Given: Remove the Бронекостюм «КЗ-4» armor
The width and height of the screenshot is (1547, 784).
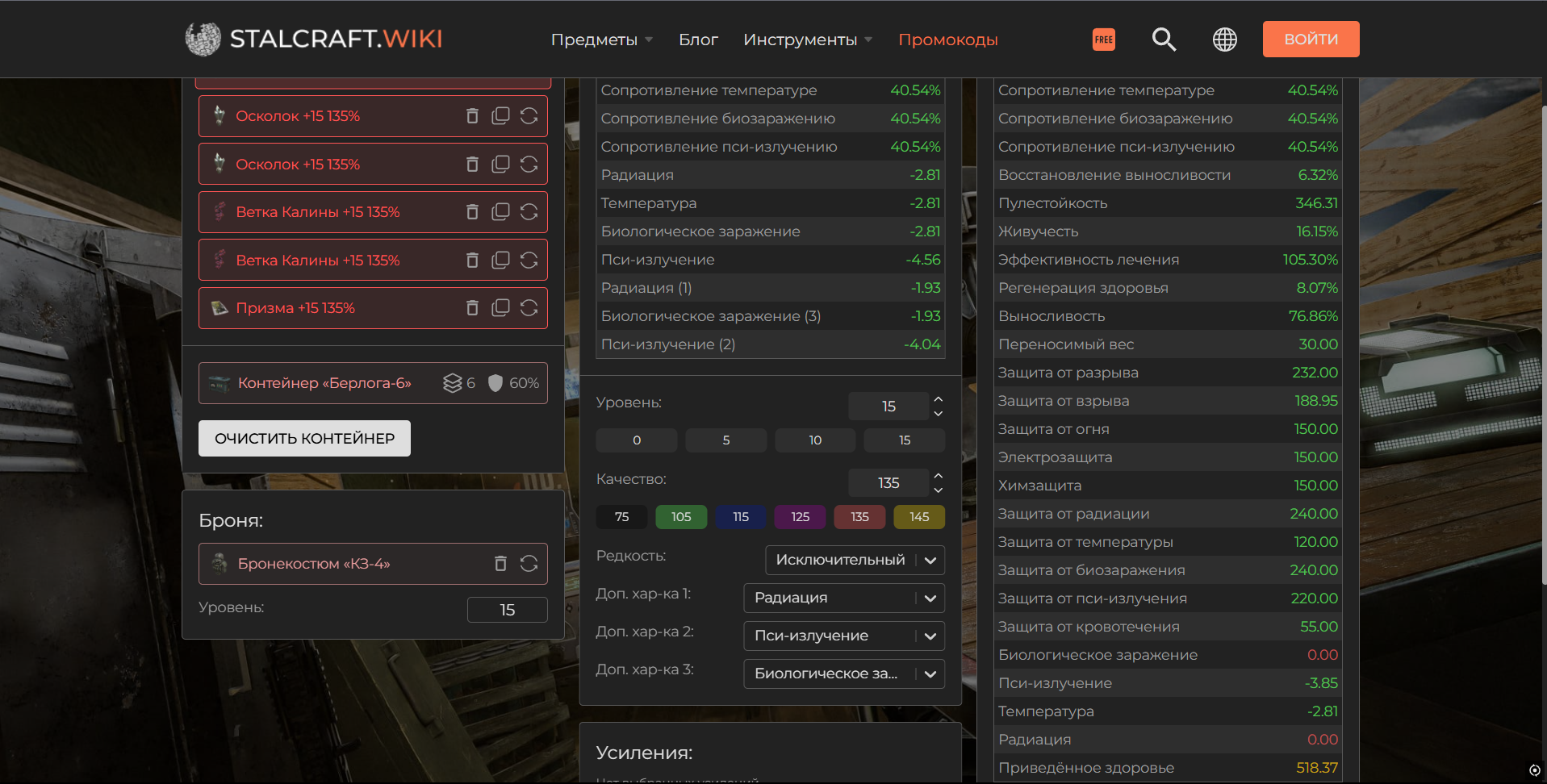Looking at the screenshot, I should point(500,564).
